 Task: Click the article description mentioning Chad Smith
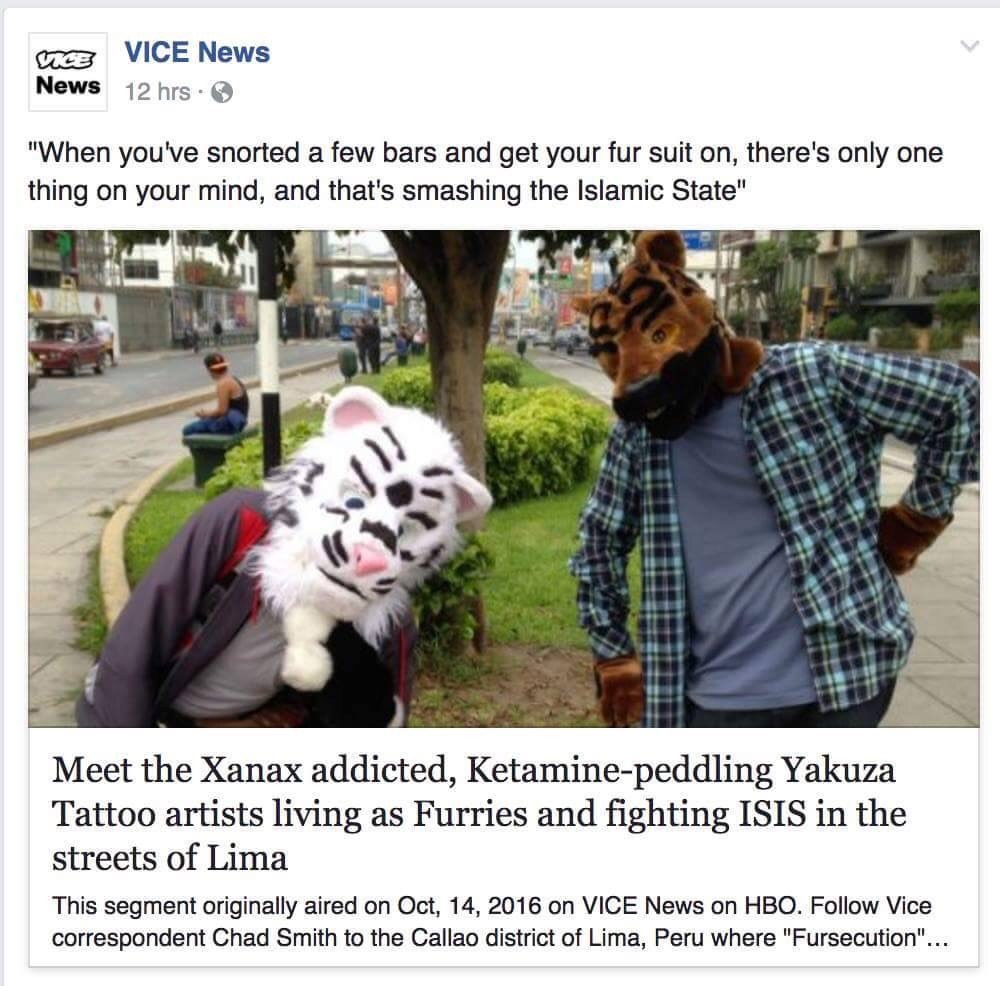tap(500, 922)
